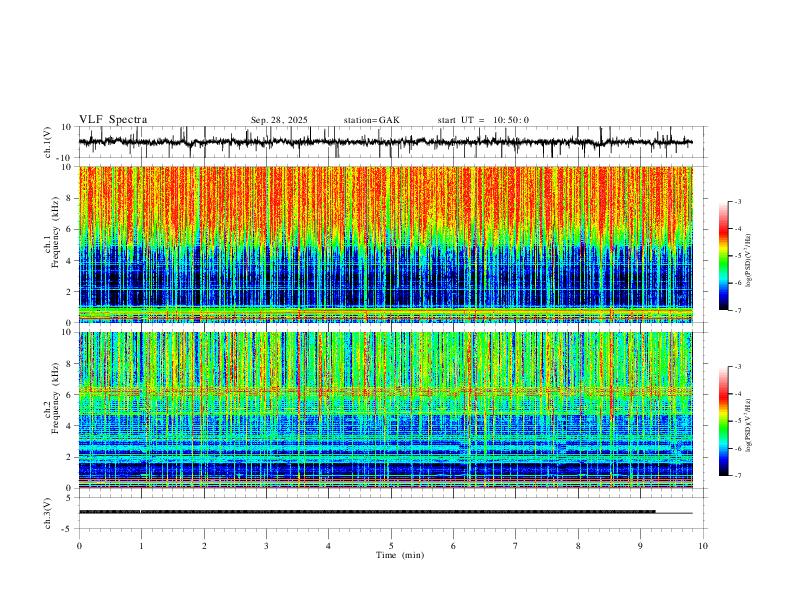Click the "Time (min)" axis title
Viewport: 792px width, 612px height.
click(x=400, y=555)
